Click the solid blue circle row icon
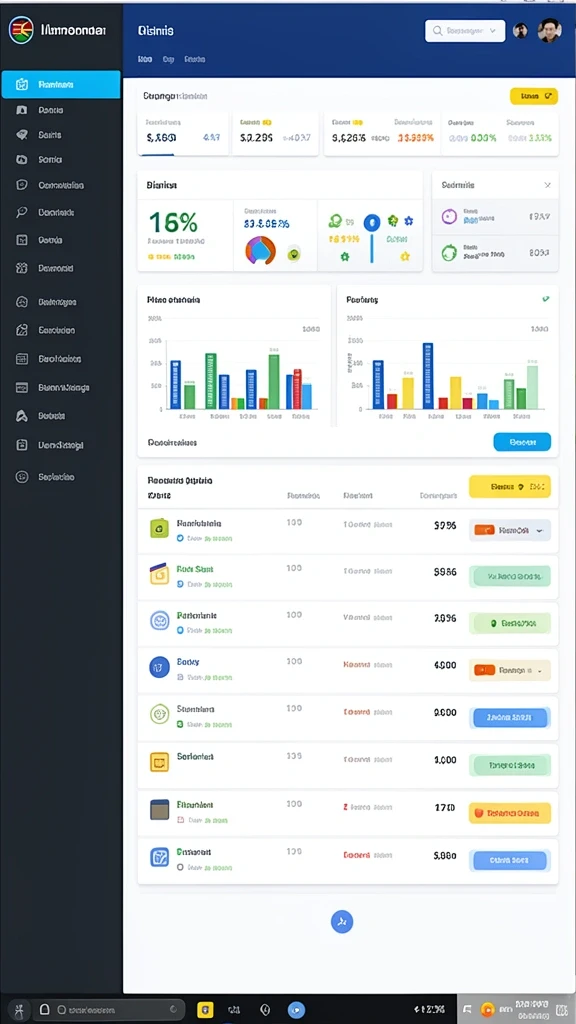 [159, 667]
